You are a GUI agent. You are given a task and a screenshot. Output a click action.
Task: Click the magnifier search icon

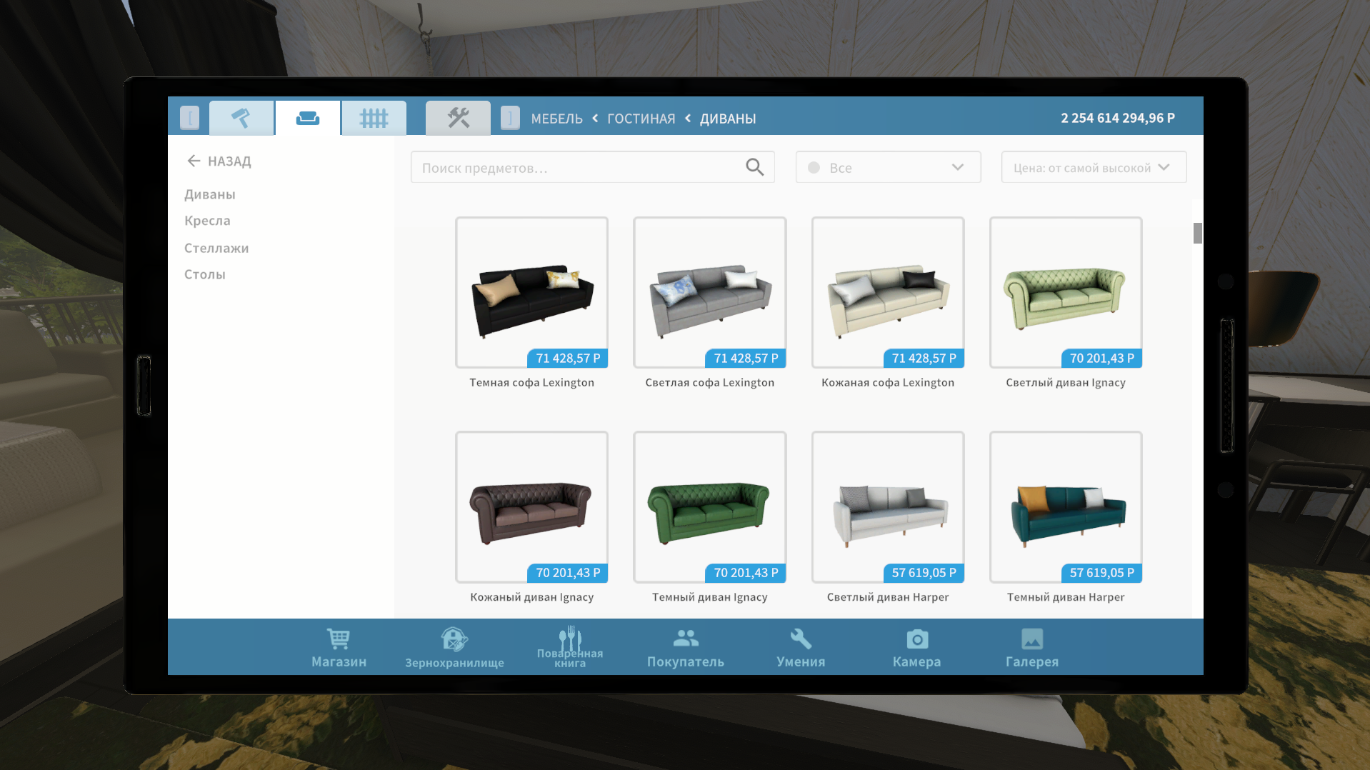755,167
